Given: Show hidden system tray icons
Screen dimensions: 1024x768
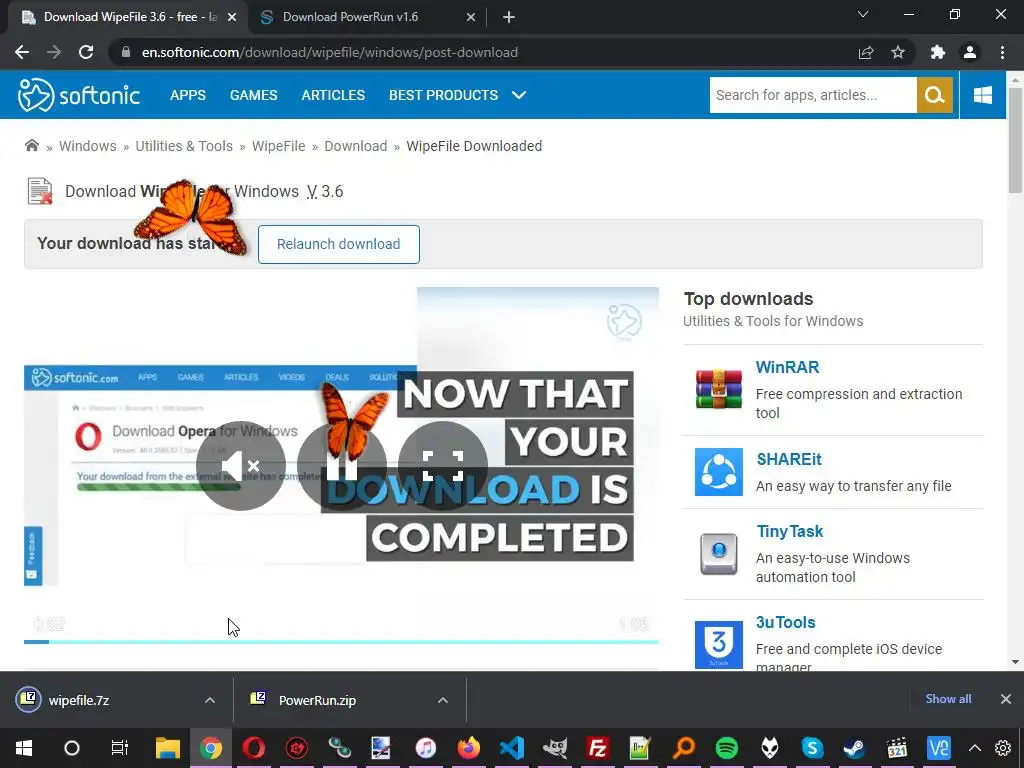Looking at the screenshot, I should (x=974, y=748).
